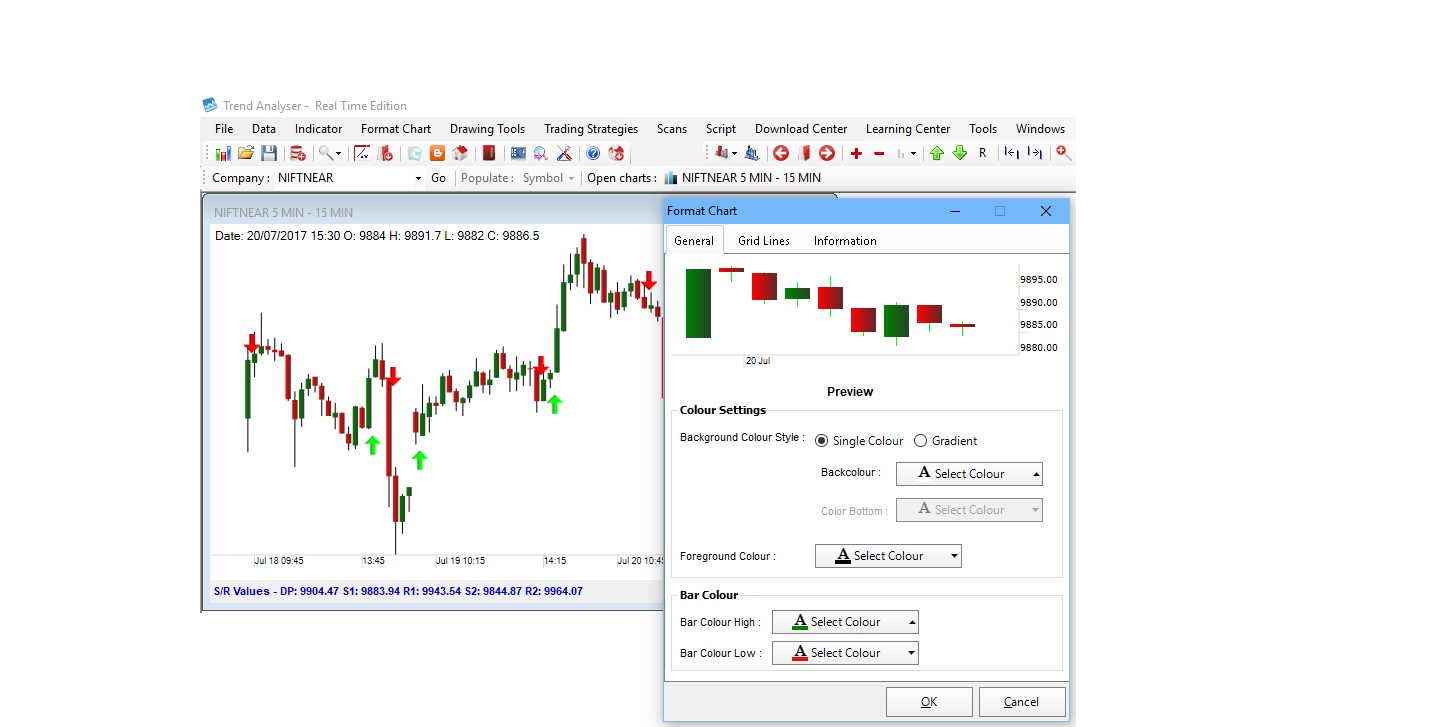Open the Trading Strategies menu

pos(590,128)
